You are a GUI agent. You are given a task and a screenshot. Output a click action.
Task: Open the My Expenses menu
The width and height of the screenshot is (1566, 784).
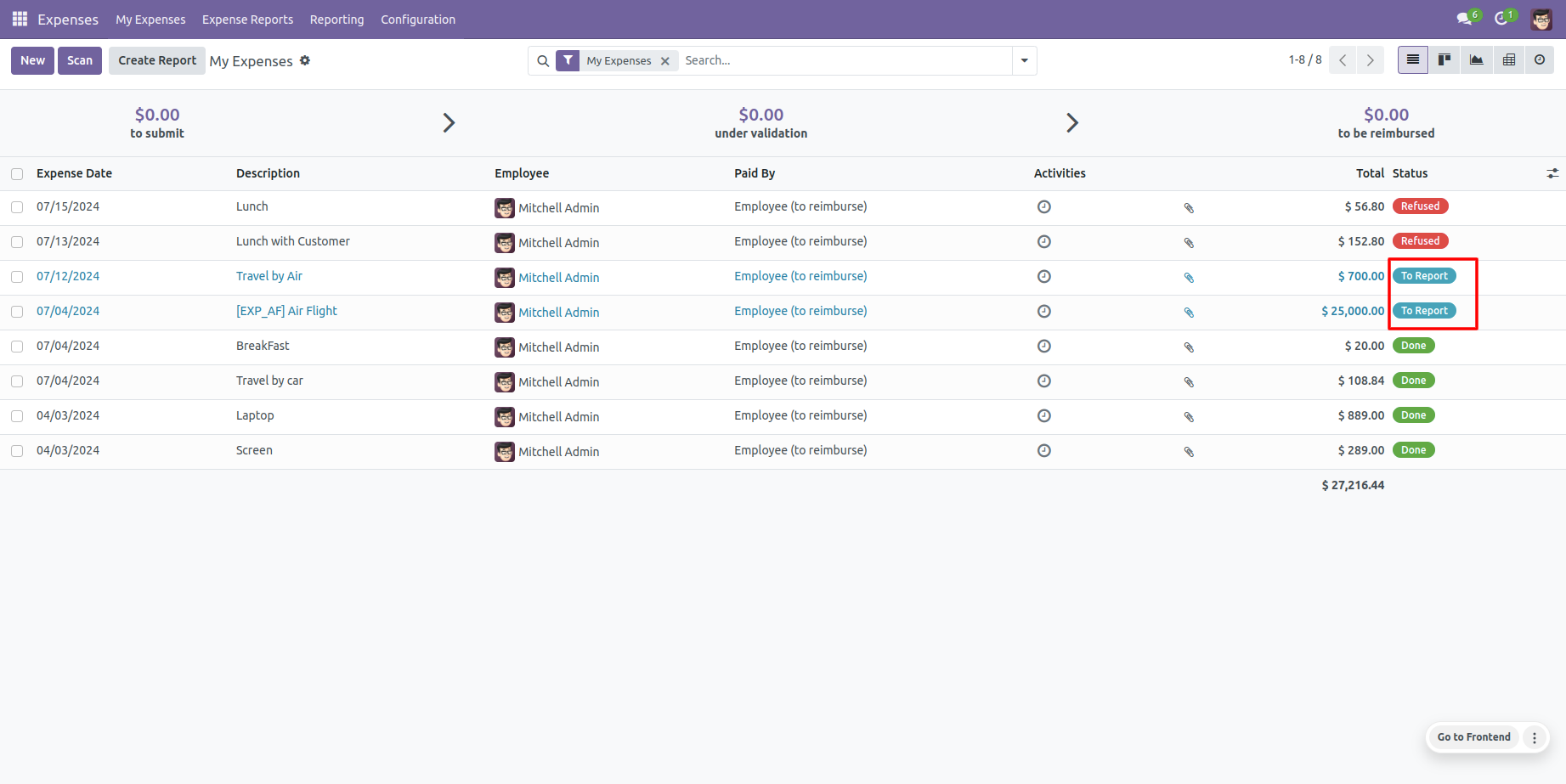click(150, 20)
